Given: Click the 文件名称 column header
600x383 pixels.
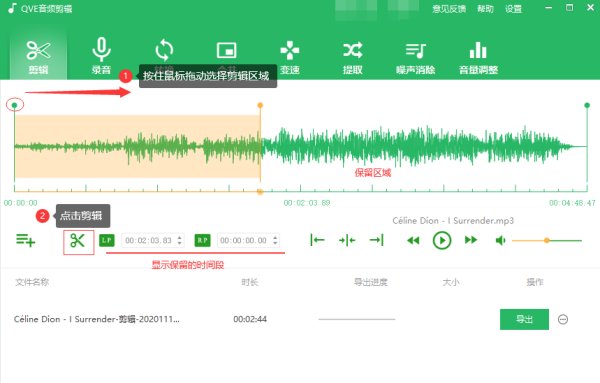Looking at the screenshot, I should [x=32, y=282].
